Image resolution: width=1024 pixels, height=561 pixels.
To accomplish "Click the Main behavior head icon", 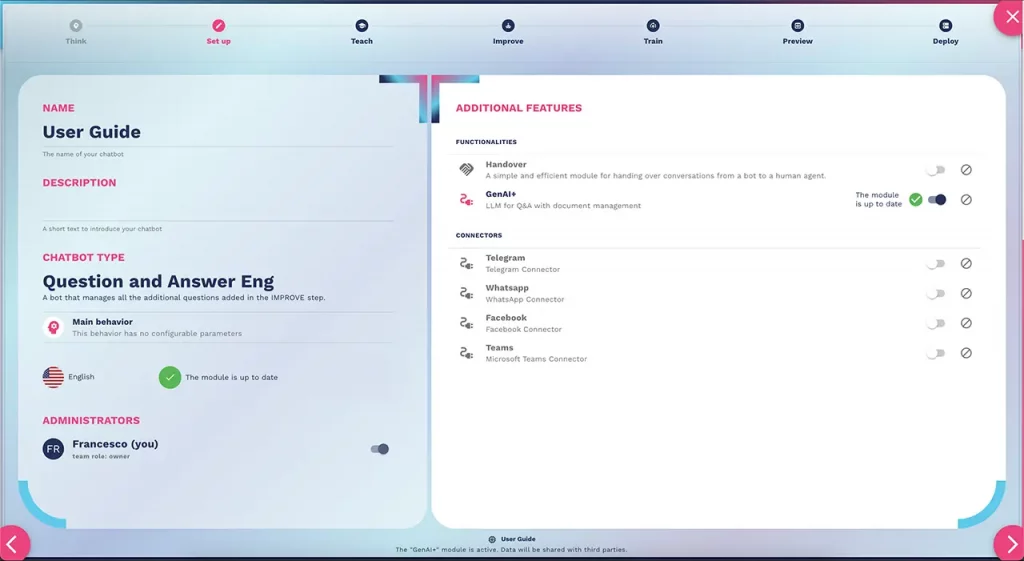I will click(54, 327).
